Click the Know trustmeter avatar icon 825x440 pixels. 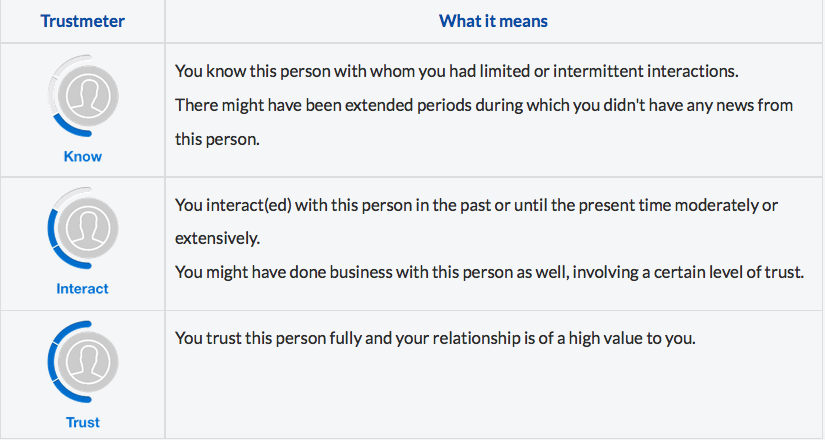pos(88,96)
